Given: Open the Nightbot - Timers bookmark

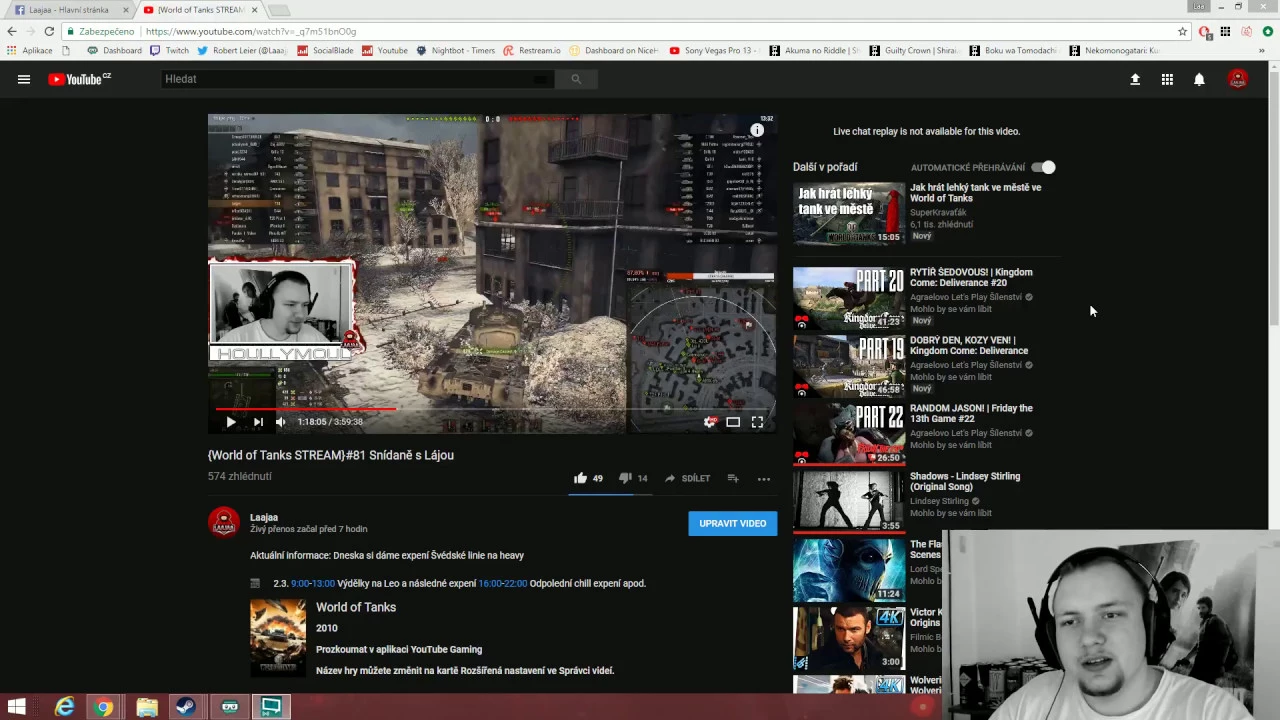Looking at the screenshot, I should click(455, 50).
